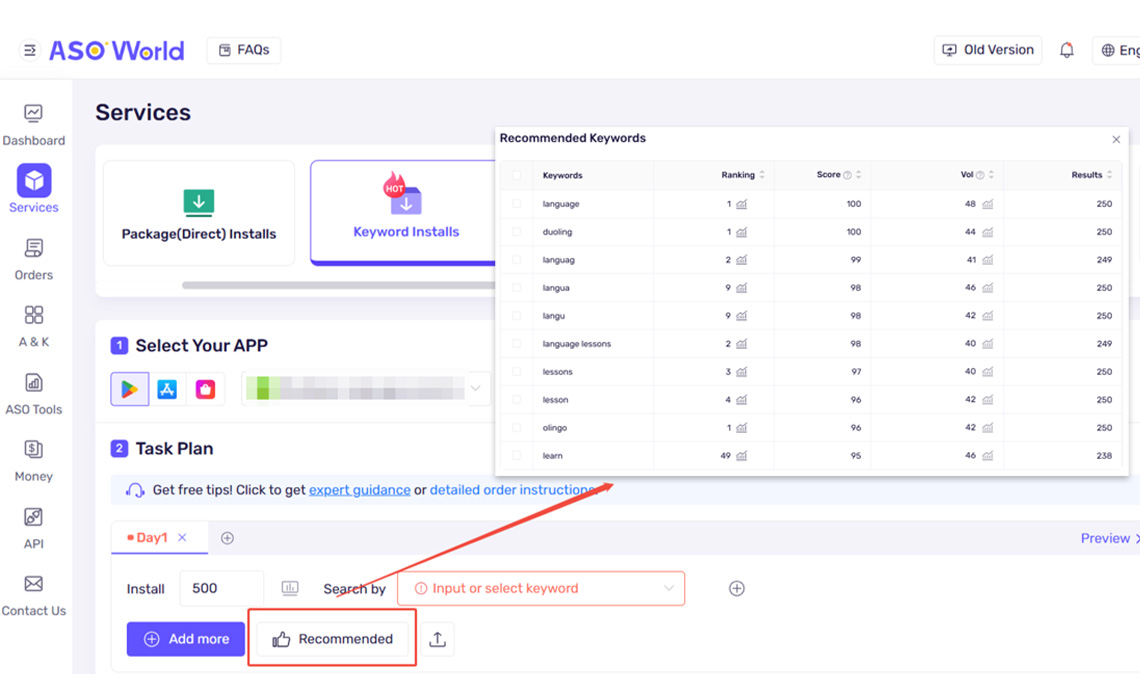The width and height of the screenshot is (1140, 700).
Task: Open Orders in sidebar
Action: (x=33, y=260)
